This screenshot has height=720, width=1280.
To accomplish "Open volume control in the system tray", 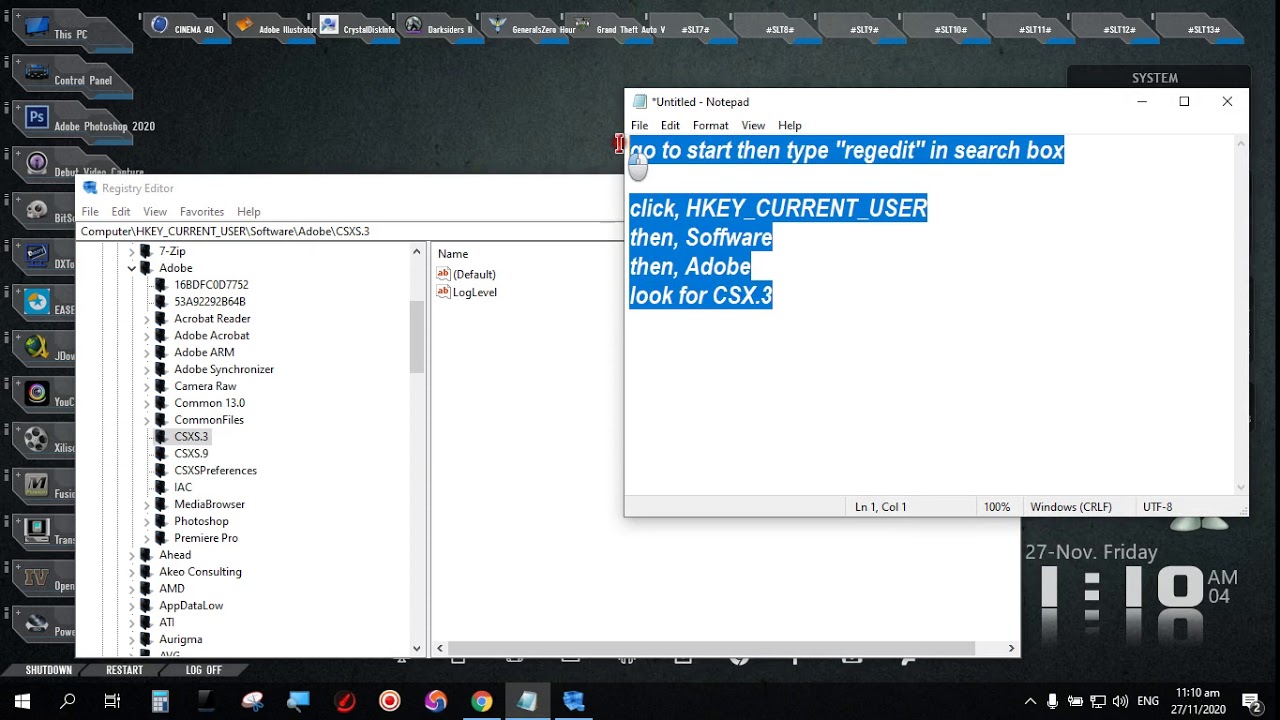I will click(1120, 701).
